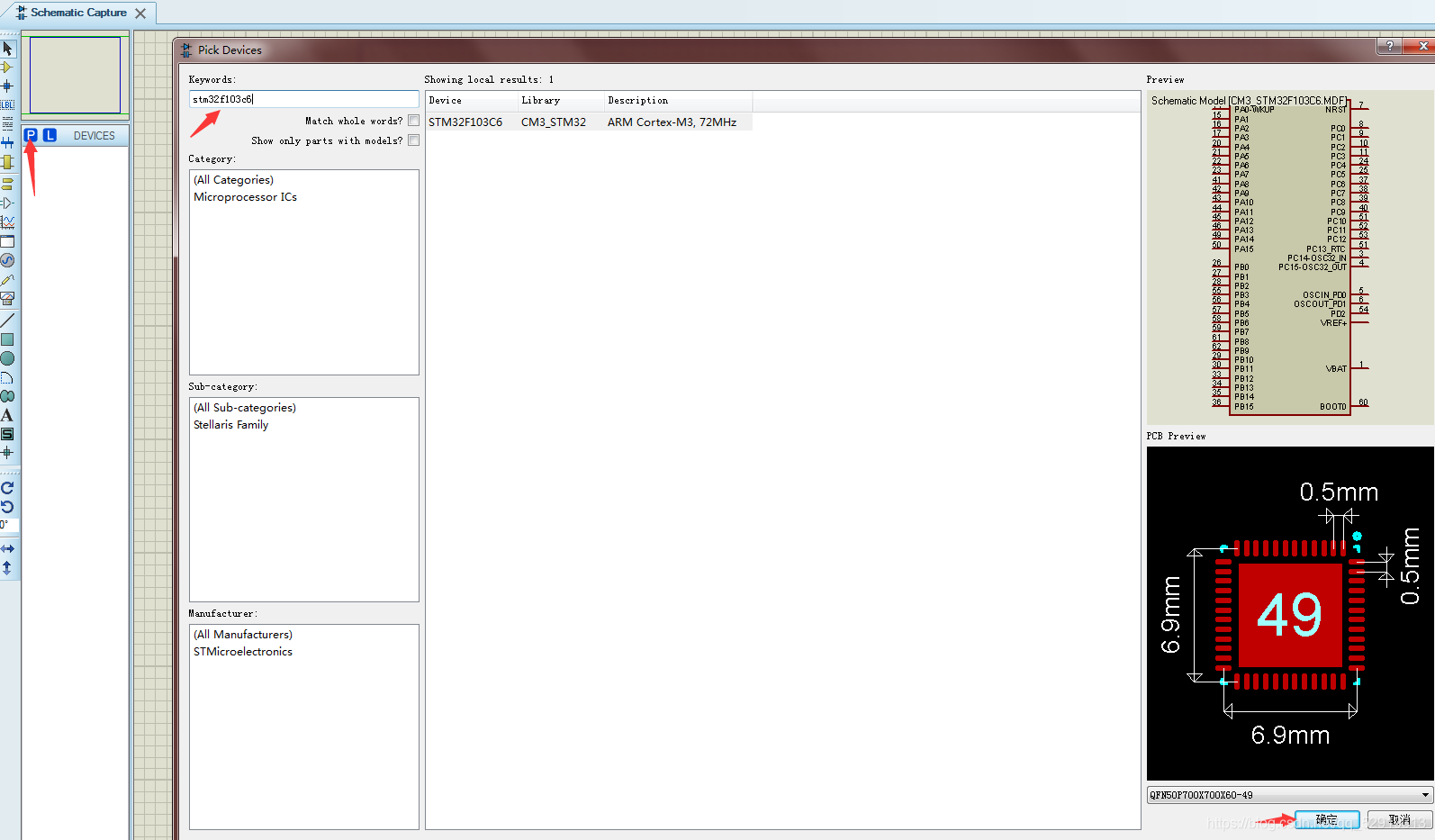The width and height of the screenshot is (1435, 840).
Task: Switch to Schematic Capture tab
Action: click(x=78, y=13)
